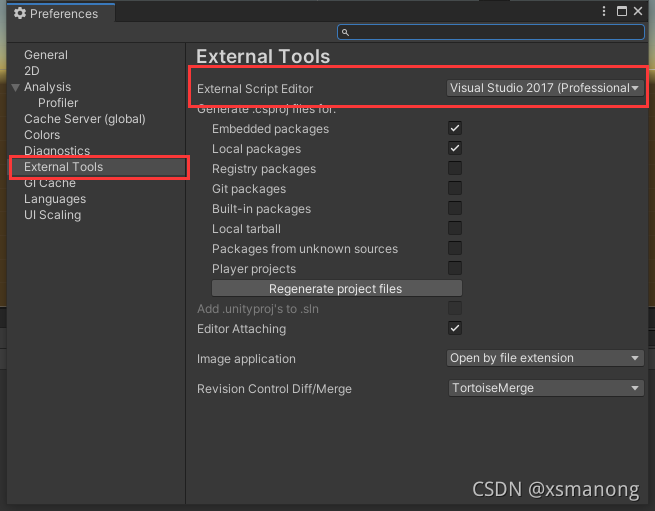Screen dimensions: 655x511
Task: Uncheck the Local packages checkbox
Action: pos(454,148)
